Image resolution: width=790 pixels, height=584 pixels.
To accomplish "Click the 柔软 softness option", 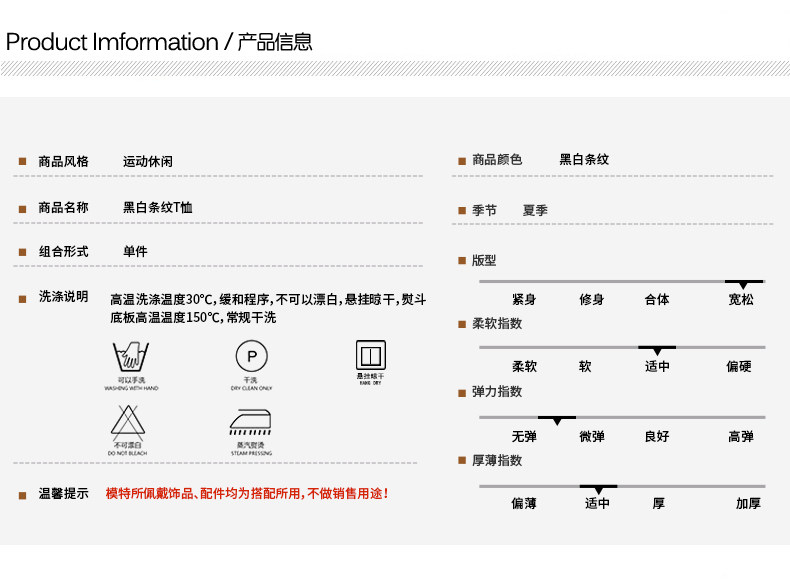I will click(x=524, y=366).
